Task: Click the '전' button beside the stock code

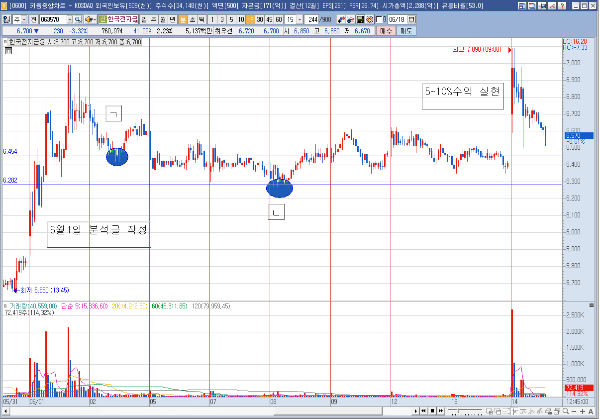Action: click(34, 20)
